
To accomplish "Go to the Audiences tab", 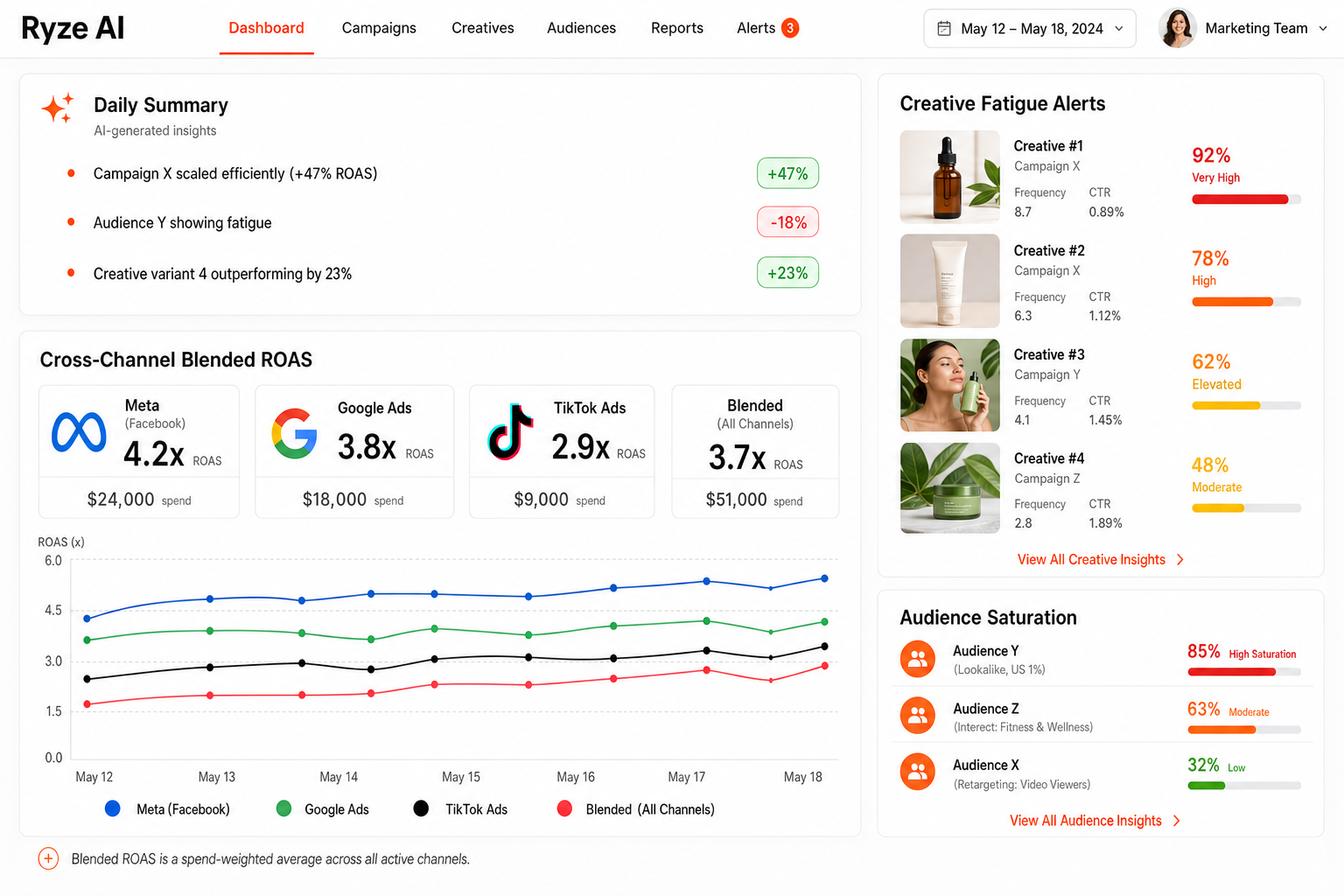I will click(x=581, y=28).
